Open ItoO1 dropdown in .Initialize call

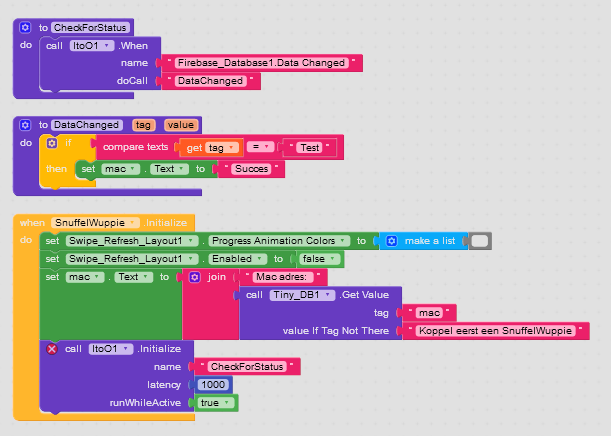pyautogui.click(x=111, y=349)
